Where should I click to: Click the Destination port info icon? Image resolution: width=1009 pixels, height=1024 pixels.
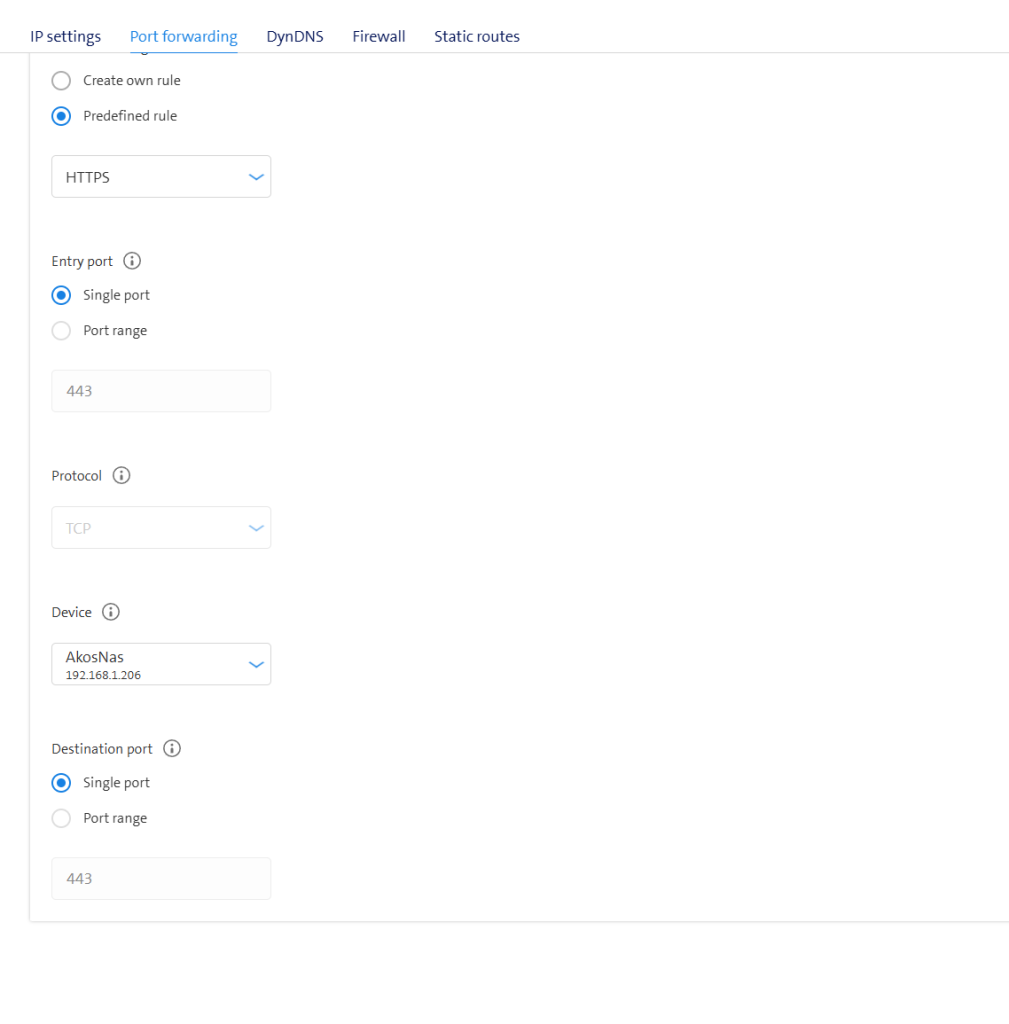[x=172, y=748]
